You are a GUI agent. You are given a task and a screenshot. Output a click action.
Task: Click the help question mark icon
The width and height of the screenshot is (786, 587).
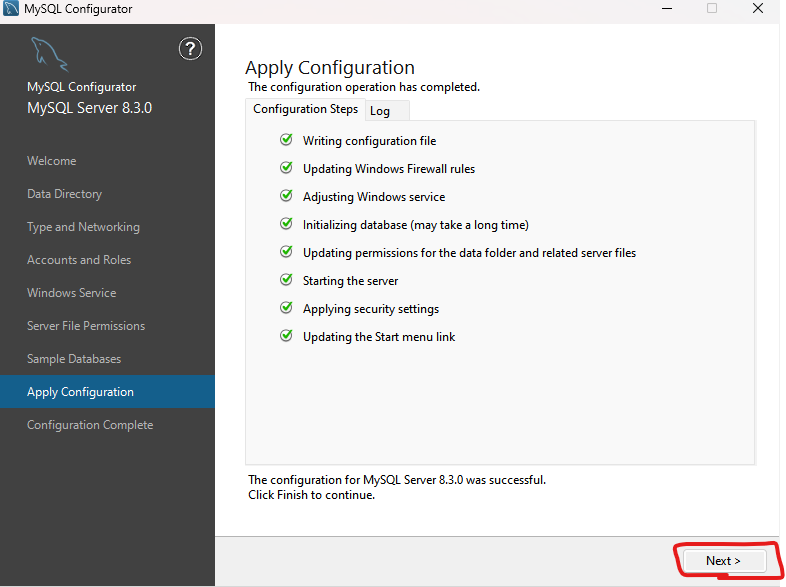point(190,49)
